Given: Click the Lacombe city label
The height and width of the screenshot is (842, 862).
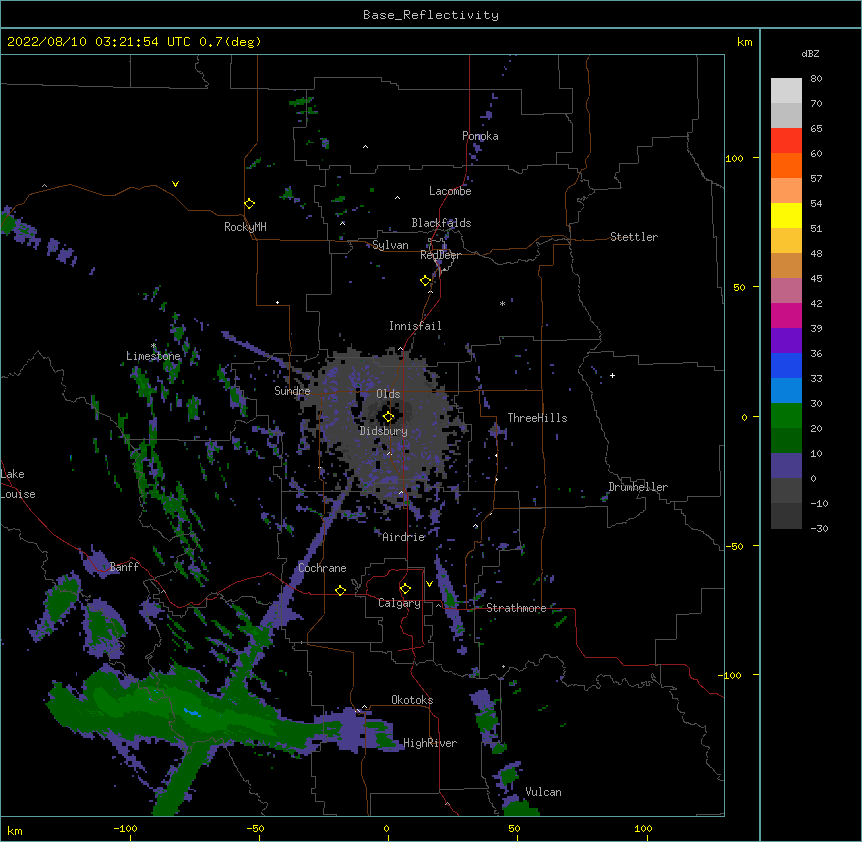Looking at the screenshot, I should click(450, 191).
